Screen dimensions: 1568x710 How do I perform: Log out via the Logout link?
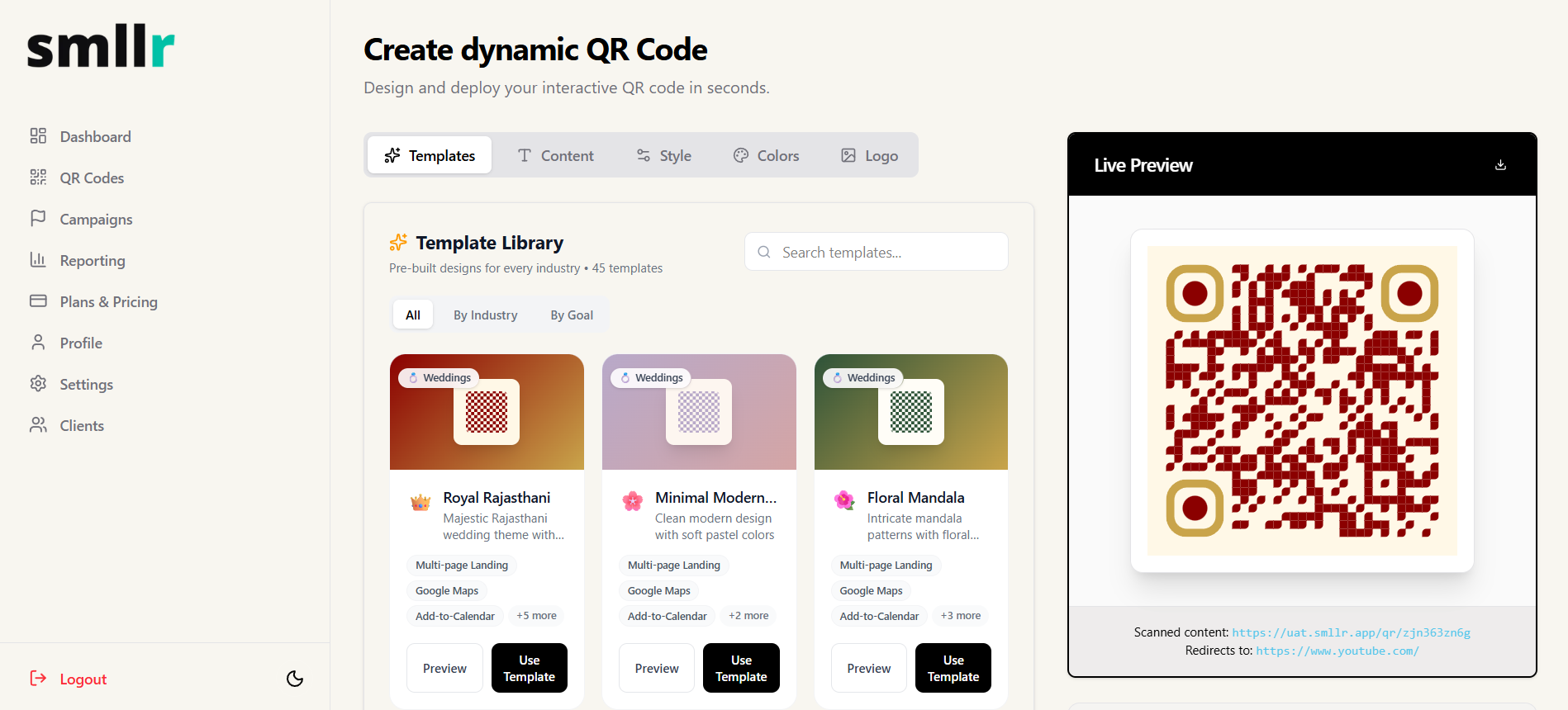[83, 679]
